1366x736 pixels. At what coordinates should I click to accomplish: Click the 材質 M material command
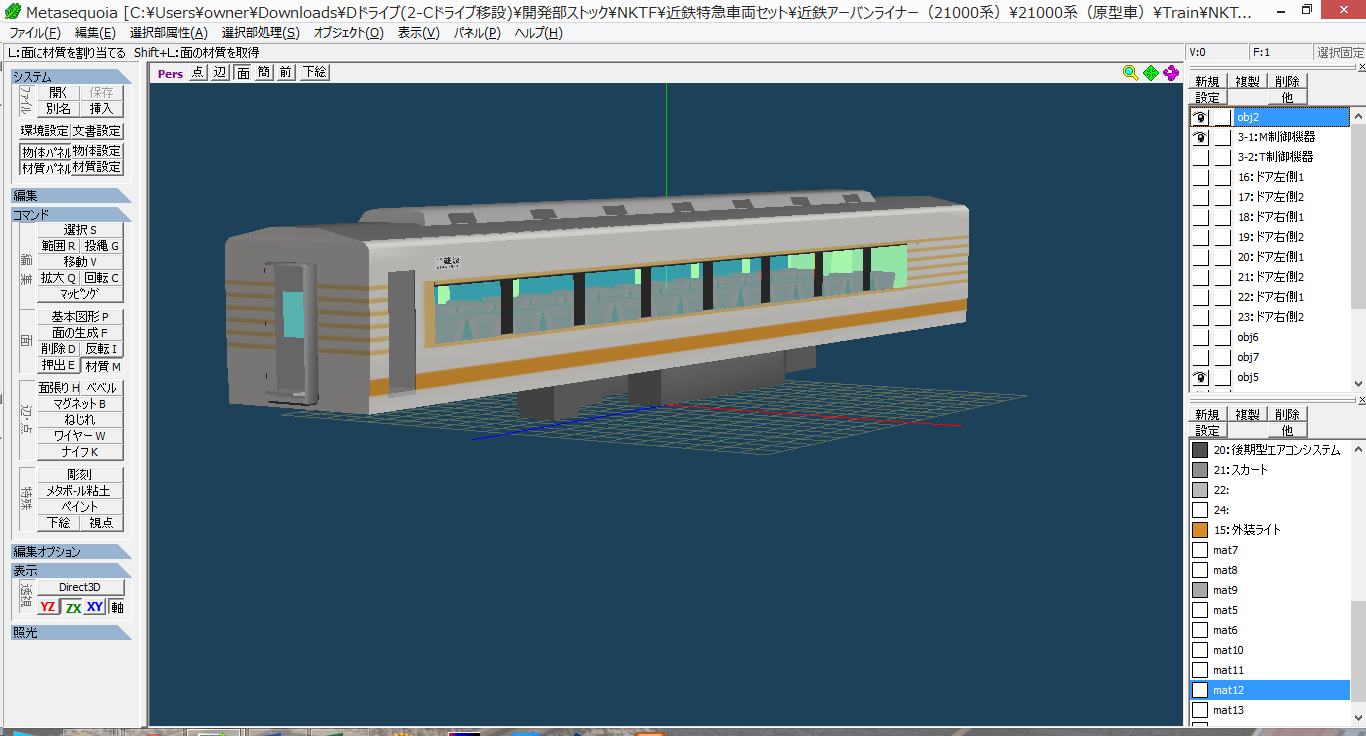(102, 366)
